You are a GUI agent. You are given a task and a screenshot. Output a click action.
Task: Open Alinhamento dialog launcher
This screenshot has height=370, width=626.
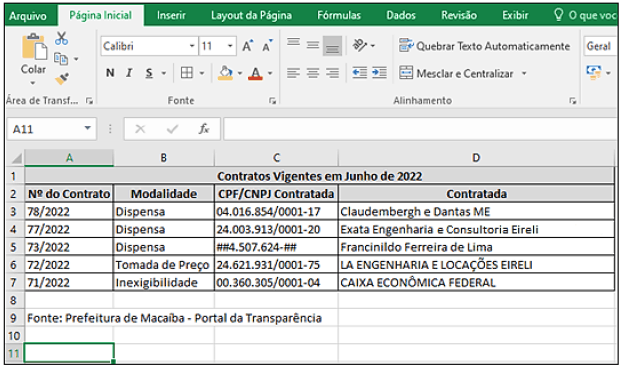pyautogui.click(x=573, y=101)
